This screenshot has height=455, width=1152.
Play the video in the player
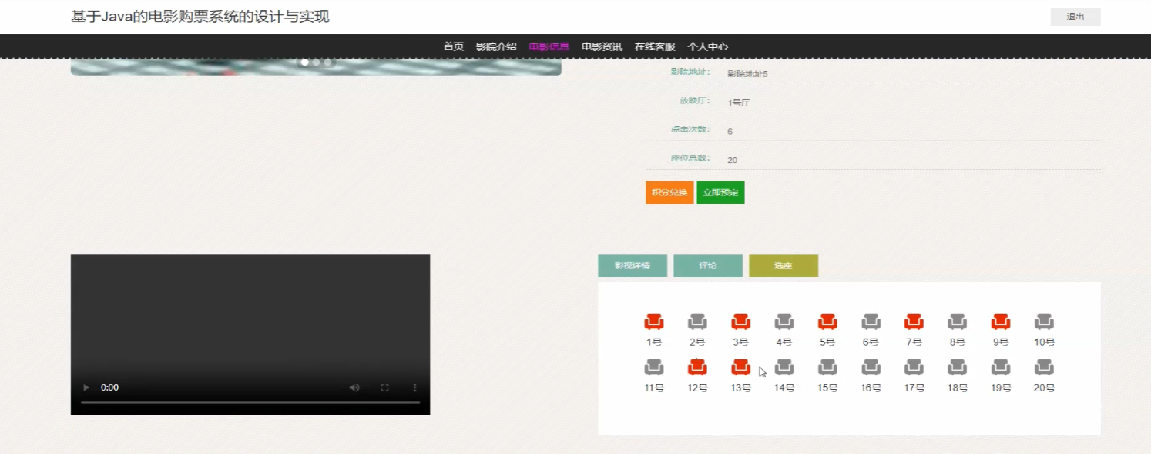[x=87, y=387]
